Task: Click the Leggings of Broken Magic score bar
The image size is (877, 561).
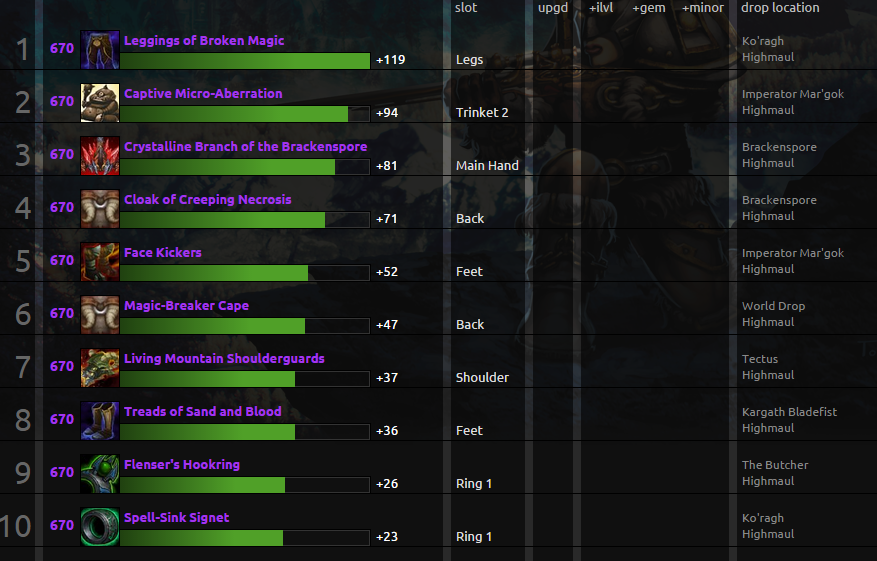Action: [245, 61]
